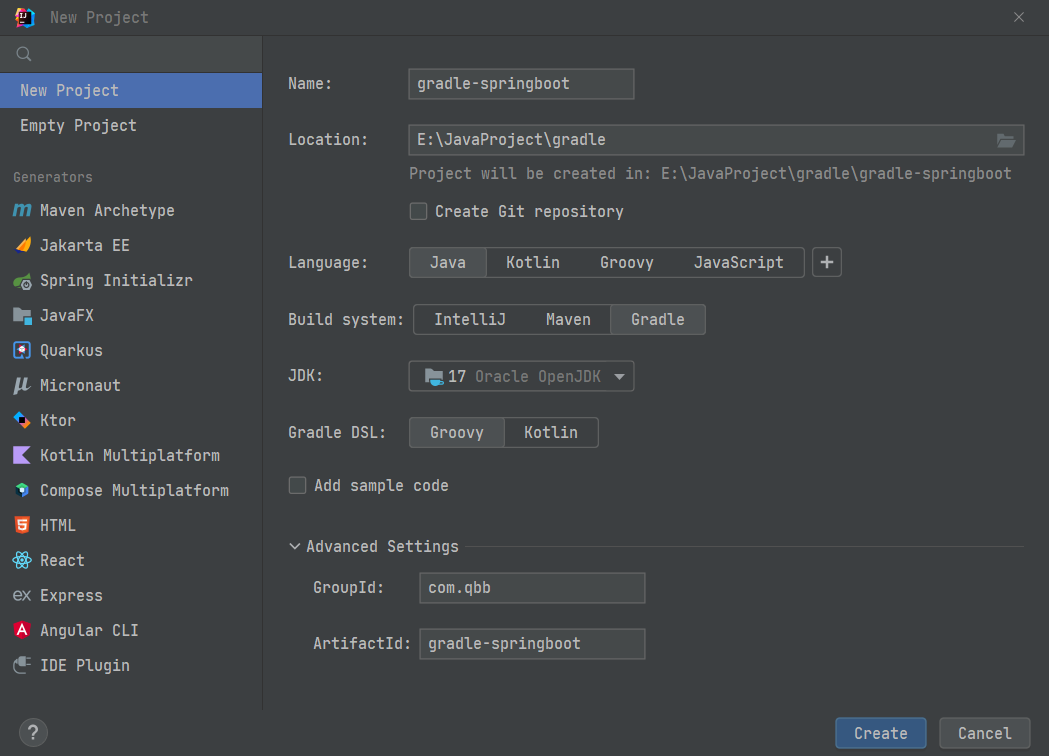Select the Maven Archetype generator icon
The width and height of the screenshot is (1049, 756).
click(22, 210)
